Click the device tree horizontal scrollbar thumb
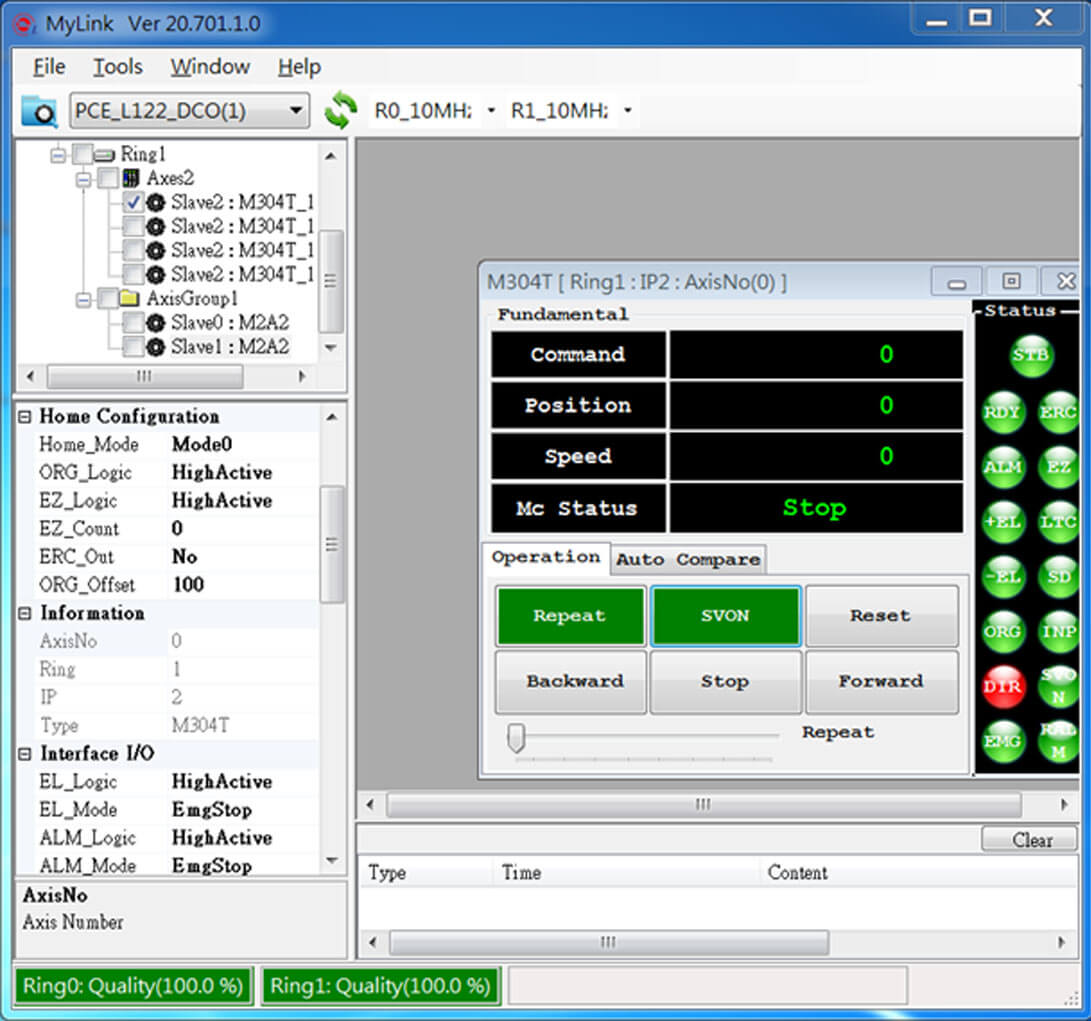Screen dimensions: 1091x1021 pyautogui.click(x=145, y=377)
